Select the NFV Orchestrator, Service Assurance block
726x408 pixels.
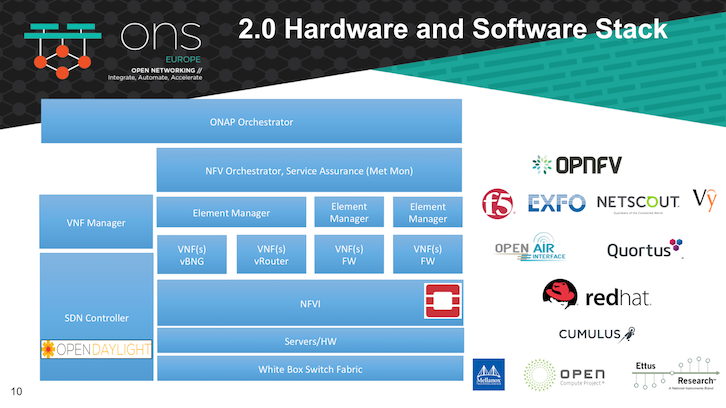309,170
